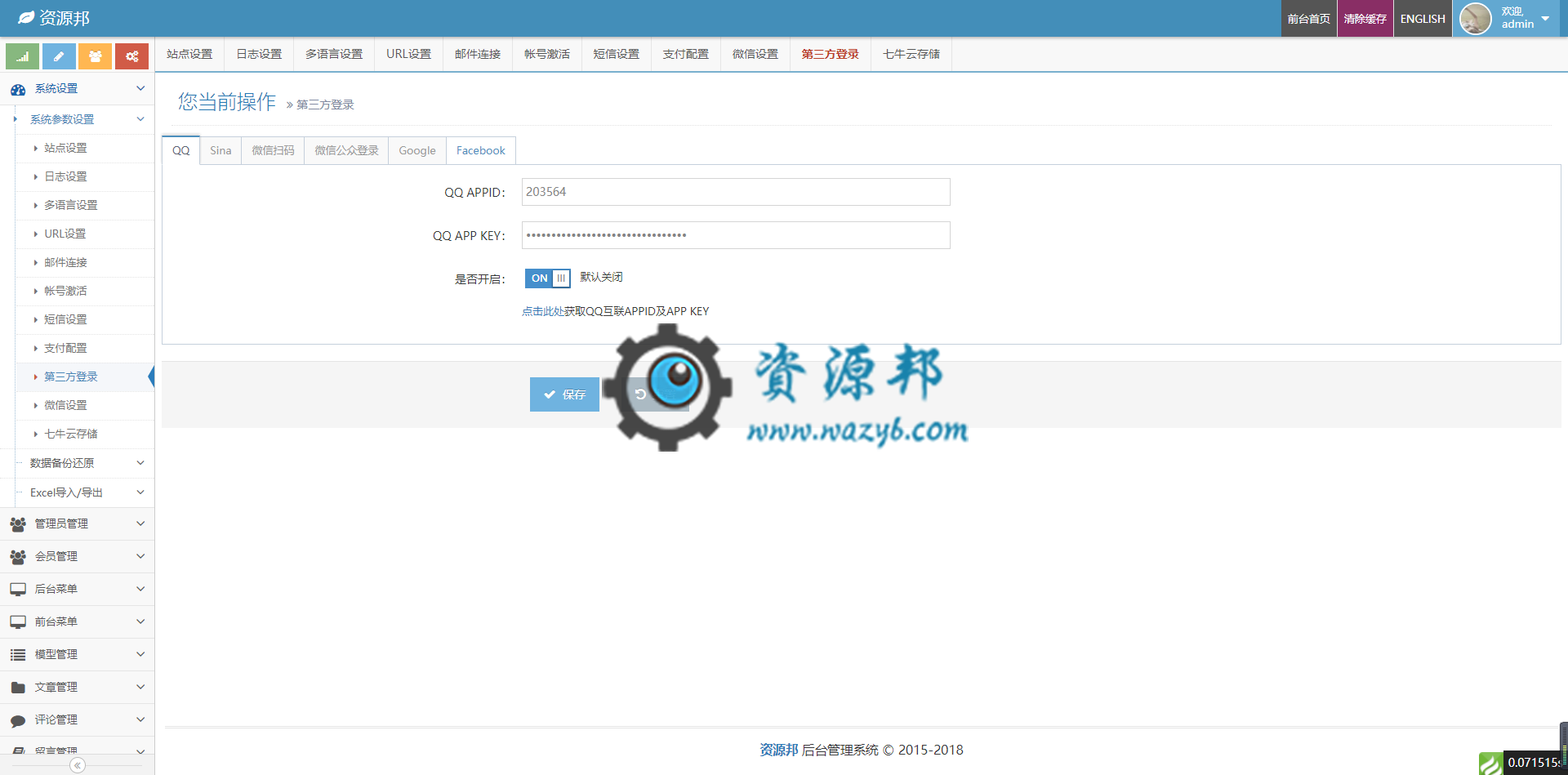Image resolution: width=1568 pixels, height=775 pixels.
Task: Click the admin avatar picture
Action: pos(1476,19)
